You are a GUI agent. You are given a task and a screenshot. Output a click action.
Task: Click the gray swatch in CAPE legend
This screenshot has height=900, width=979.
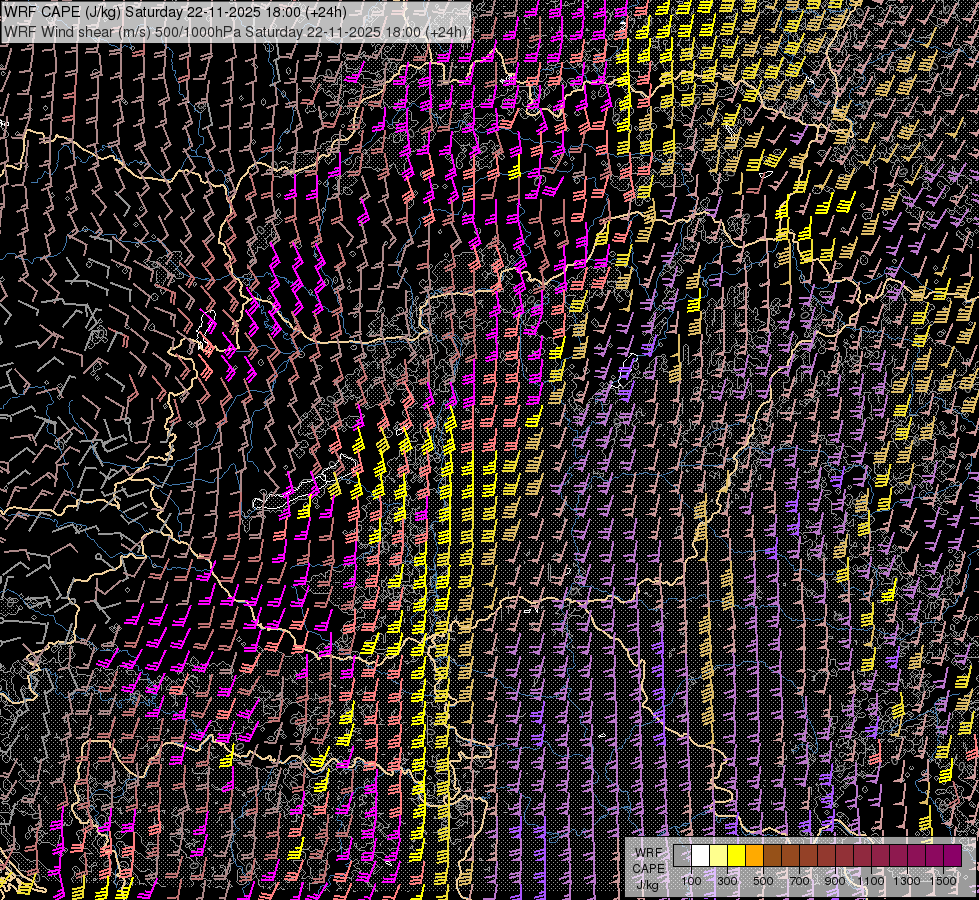[682, 856]
